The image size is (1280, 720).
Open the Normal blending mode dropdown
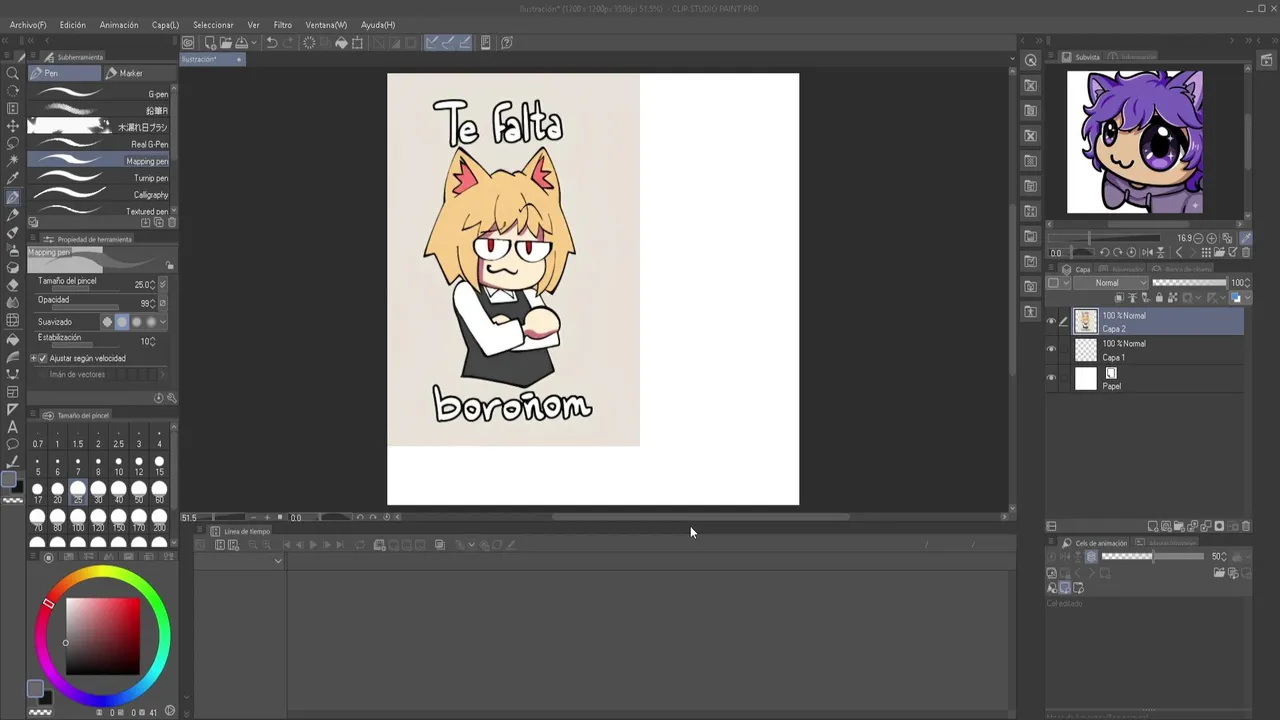tap(1111, 283)
